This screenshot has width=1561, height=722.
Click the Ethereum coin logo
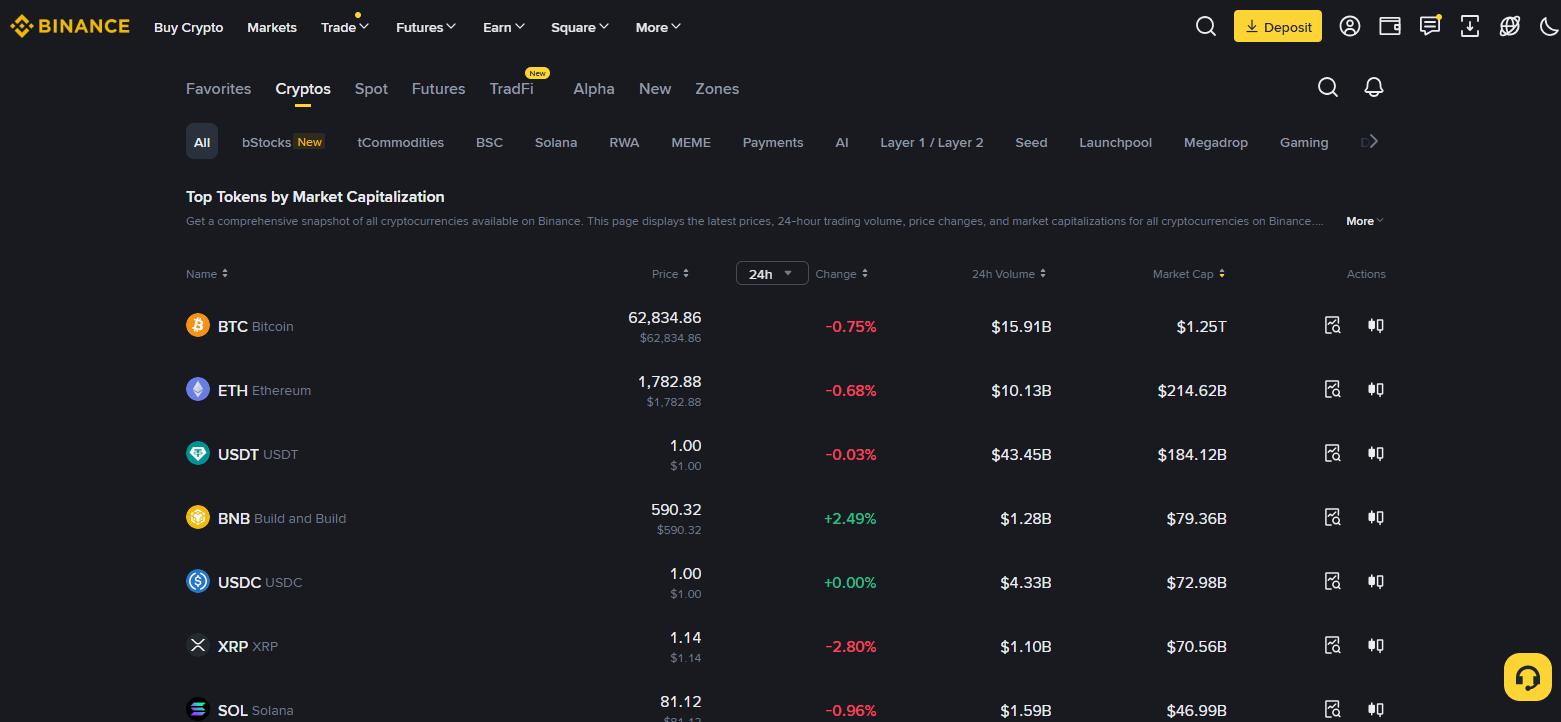tap(198, 389)
